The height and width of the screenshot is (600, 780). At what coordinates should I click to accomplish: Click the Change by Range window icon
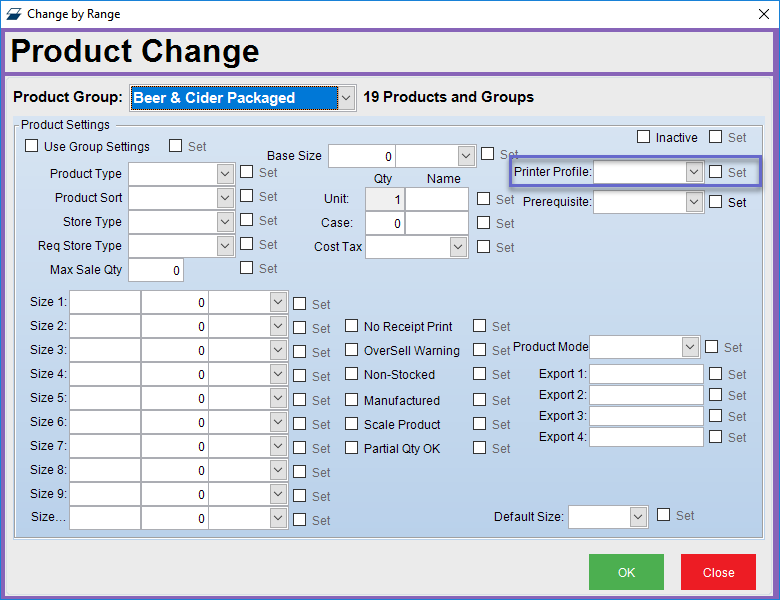[14, 14]
